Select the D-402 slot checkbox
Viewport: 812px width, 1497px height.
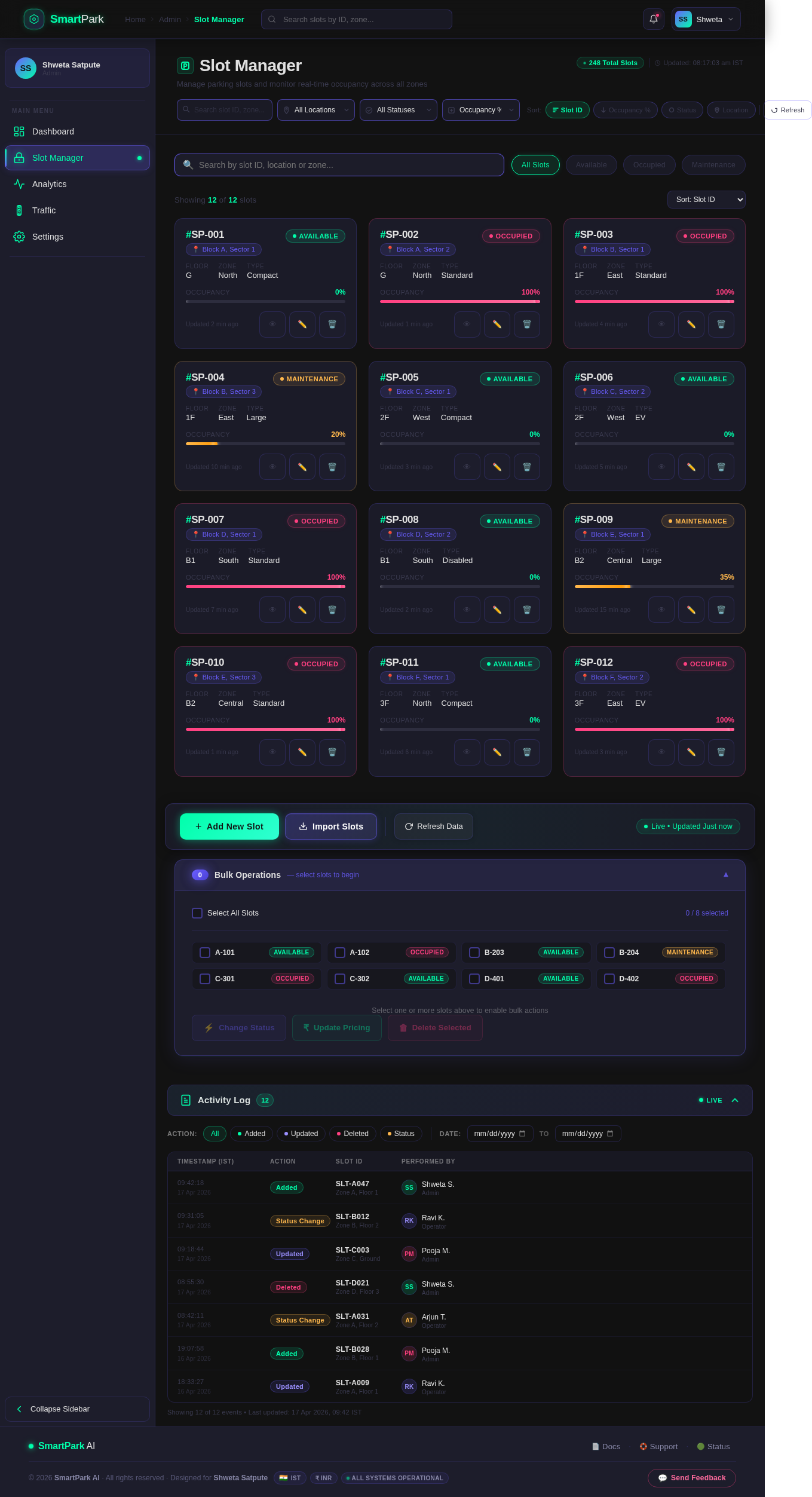(609, 979)
